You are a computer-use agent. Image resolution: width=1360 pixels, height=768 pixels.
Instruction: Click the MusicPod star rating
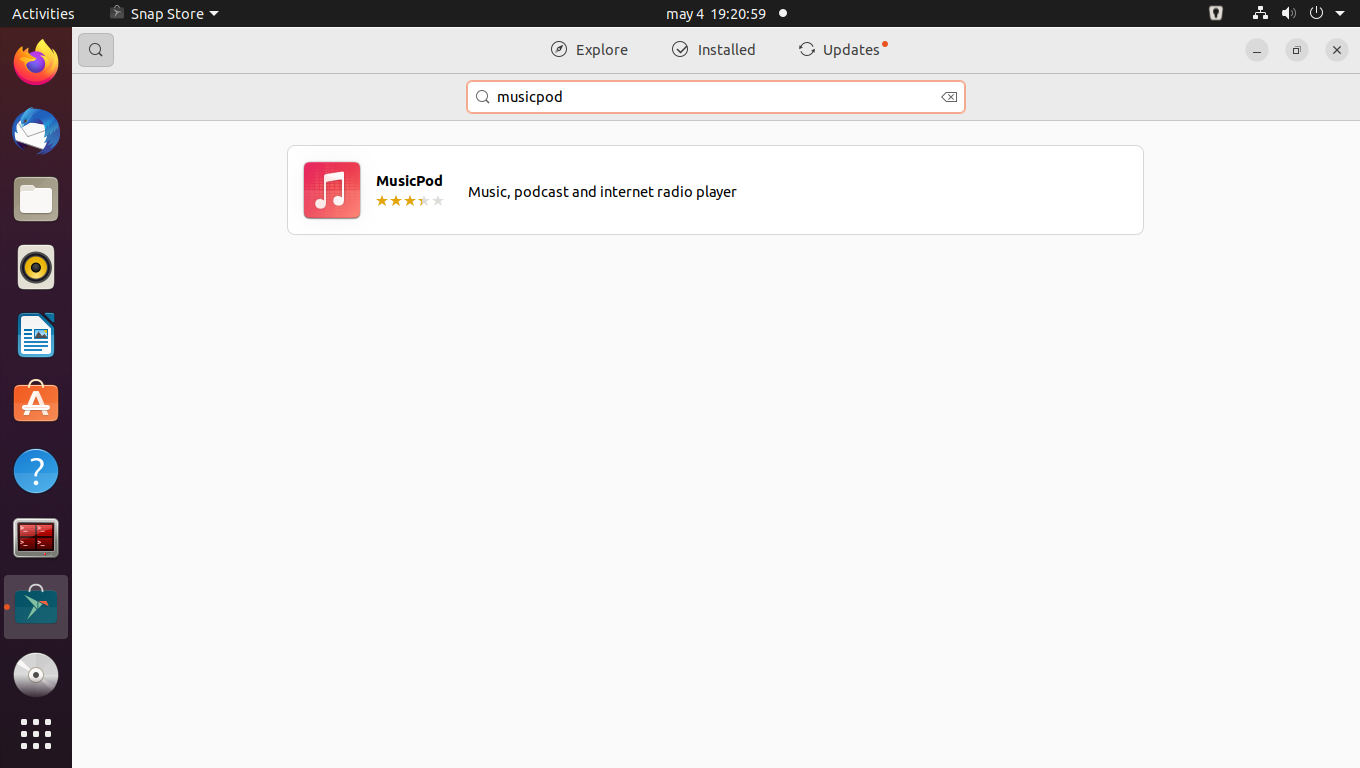(409, 201)
